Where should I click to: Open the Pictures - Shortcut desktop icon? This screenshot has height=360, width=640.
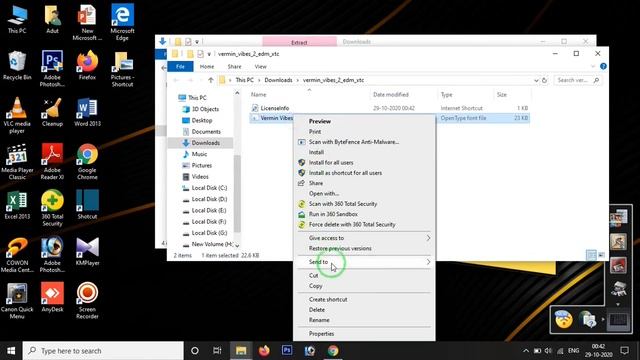pyautogui.click(x=122, y=69)
